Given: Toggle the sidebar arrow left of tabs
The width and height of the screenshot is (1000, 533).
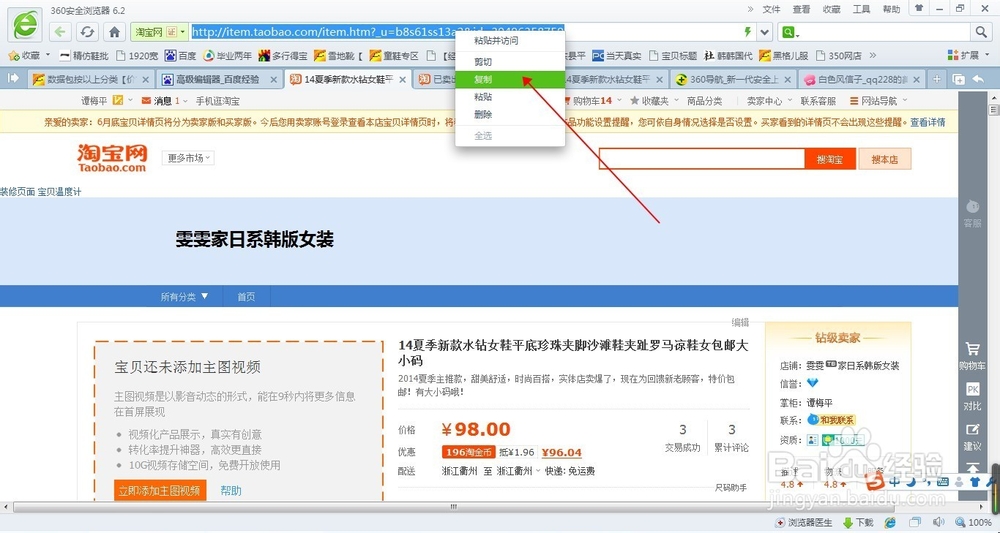Looking at the screenshot, I should point(13,78).
